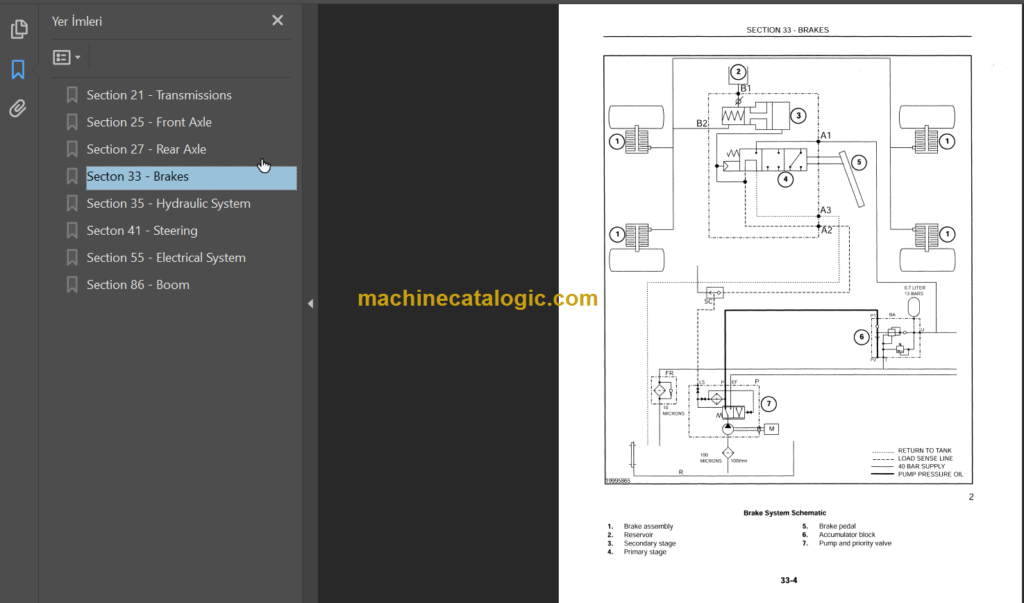This screenshot has width=1024, height=603.
Task: Open the bookmark options dropdown arrow
Action: (75, 57)
